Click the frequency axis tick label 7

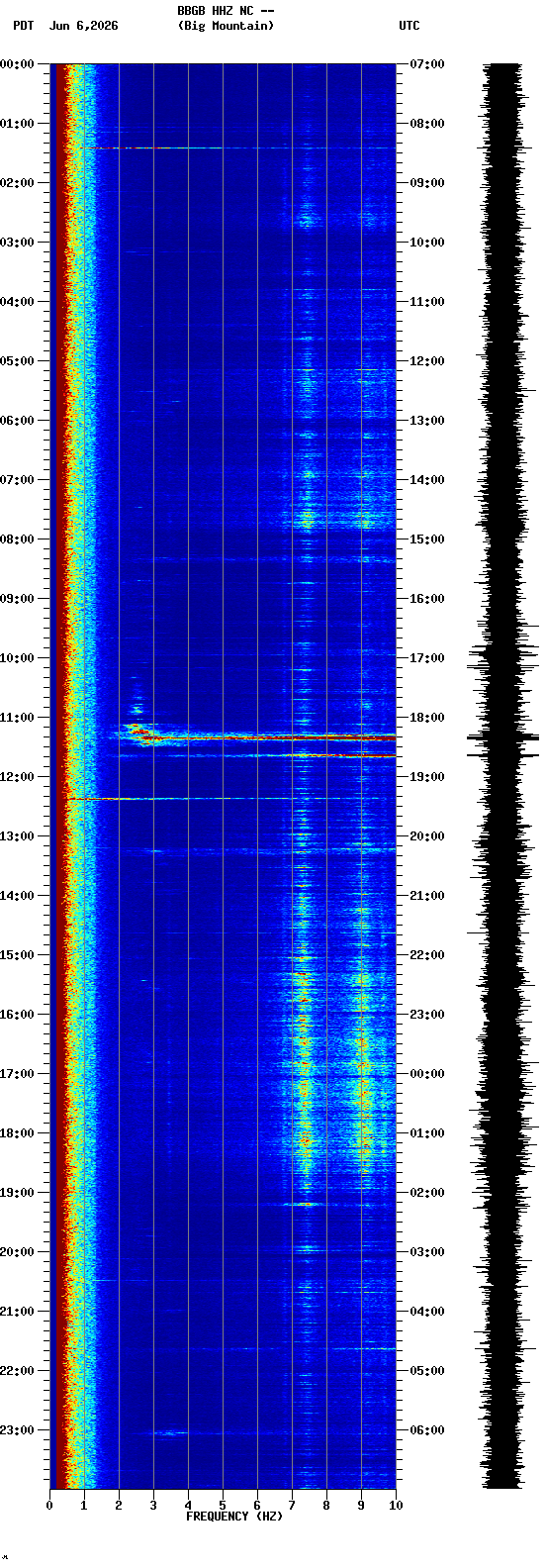click(292, 1506)
